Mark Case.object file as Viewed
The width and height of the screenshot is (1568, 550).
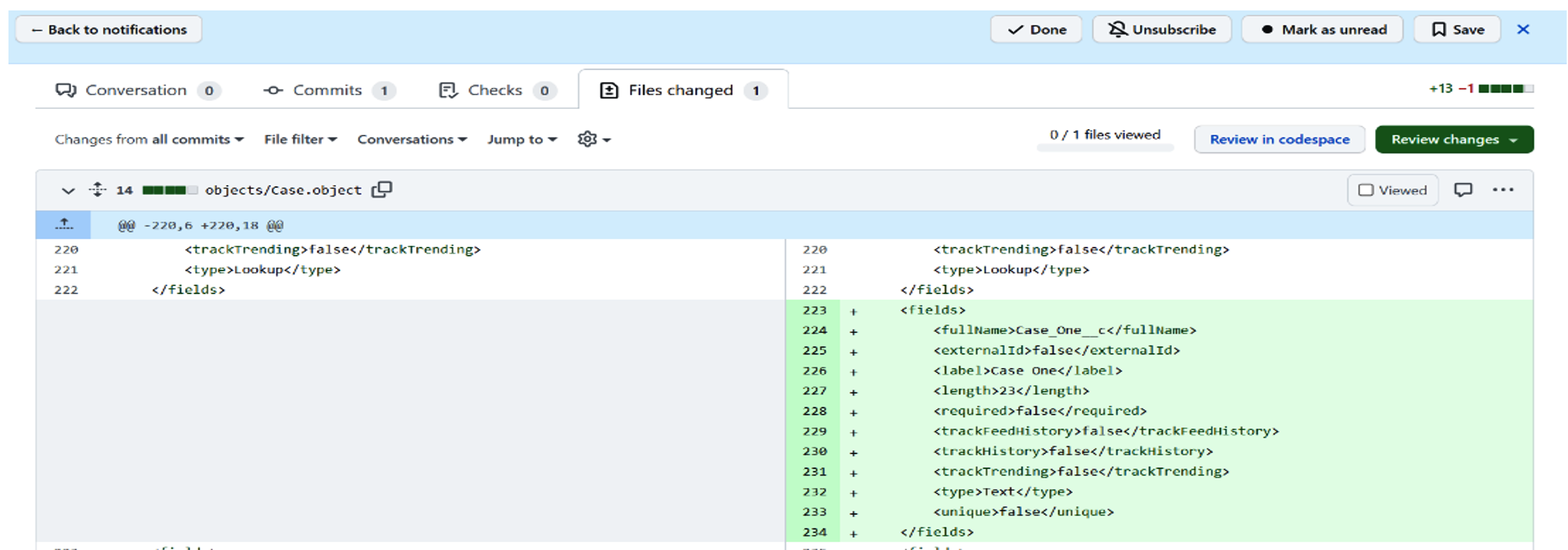pos(1393,190)
